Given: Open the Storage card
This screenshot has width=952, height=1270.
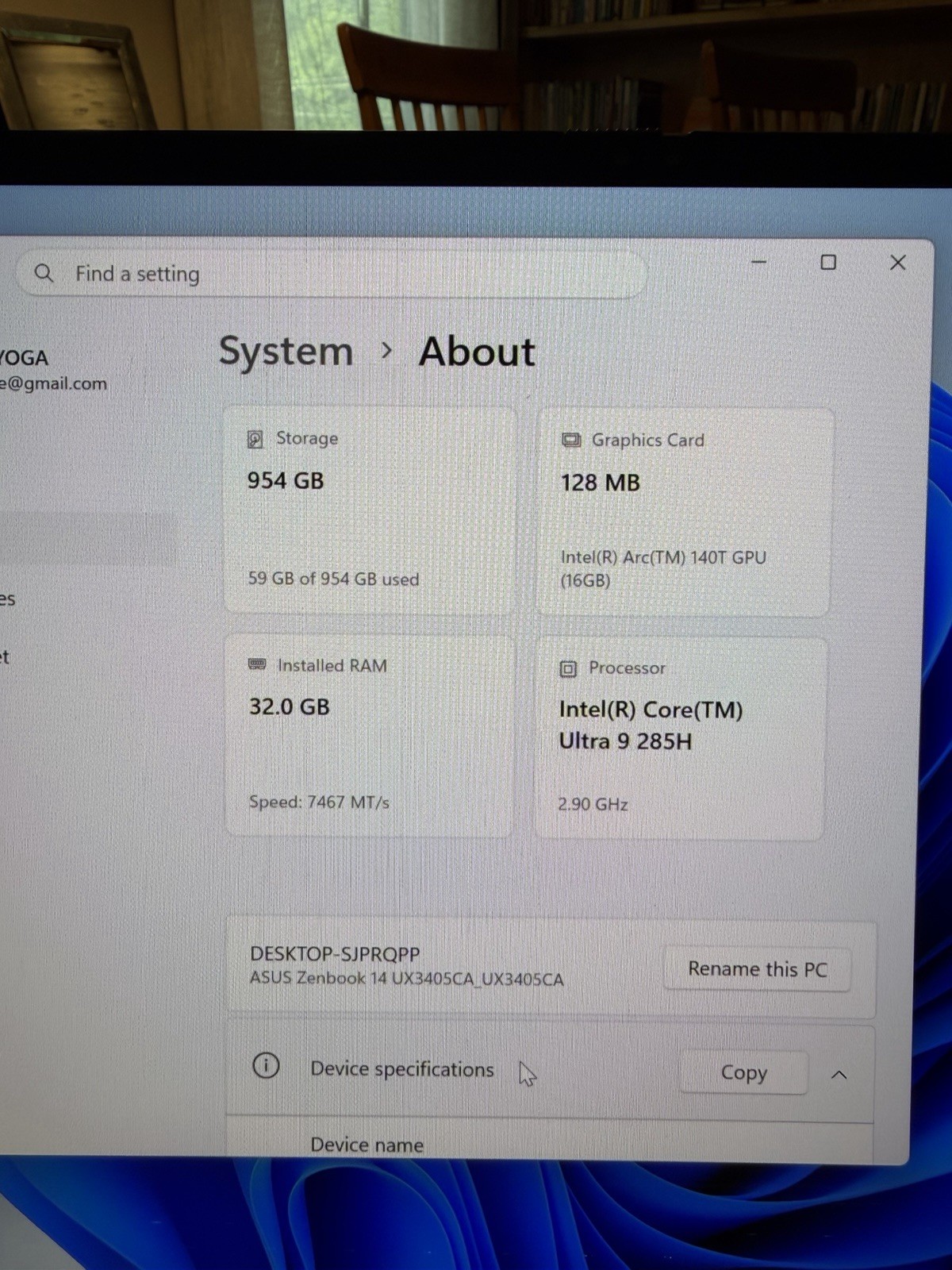Looking at the screenshot, I should pyautogui.click(x=370, y=510).
